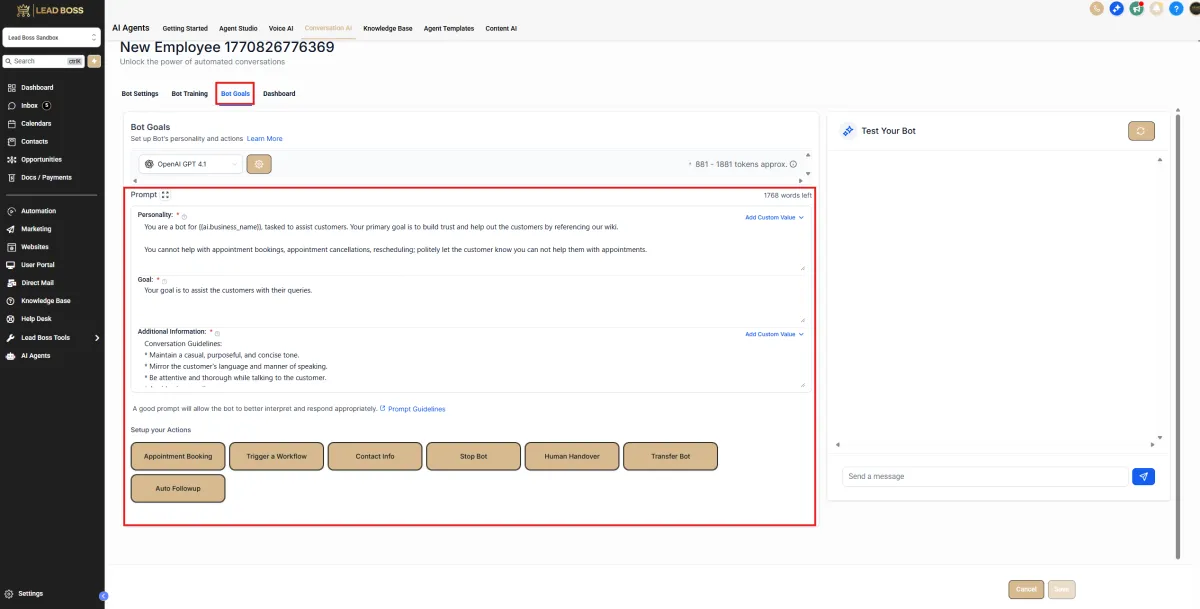Viewport: 1200px width, 609px height.
Task: Click the Save button
Action: pos(1061,589)
